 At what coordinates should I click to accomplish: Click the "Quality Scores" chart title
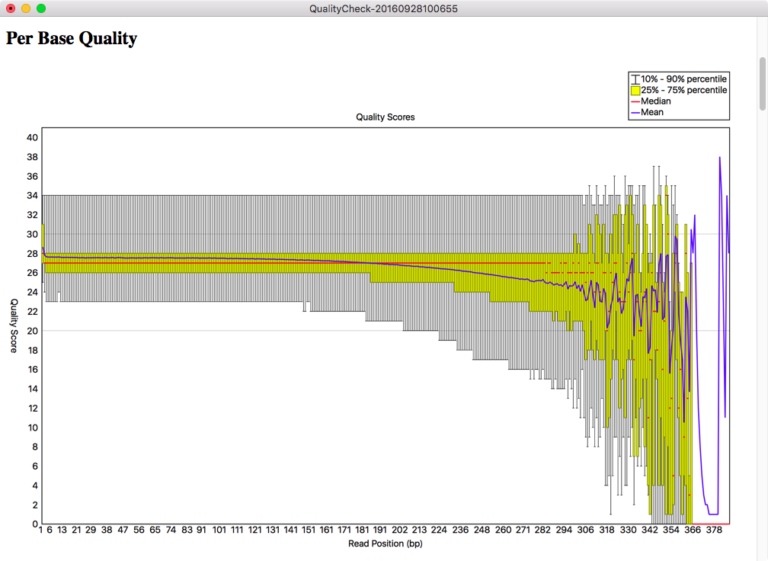pos(385,117)
